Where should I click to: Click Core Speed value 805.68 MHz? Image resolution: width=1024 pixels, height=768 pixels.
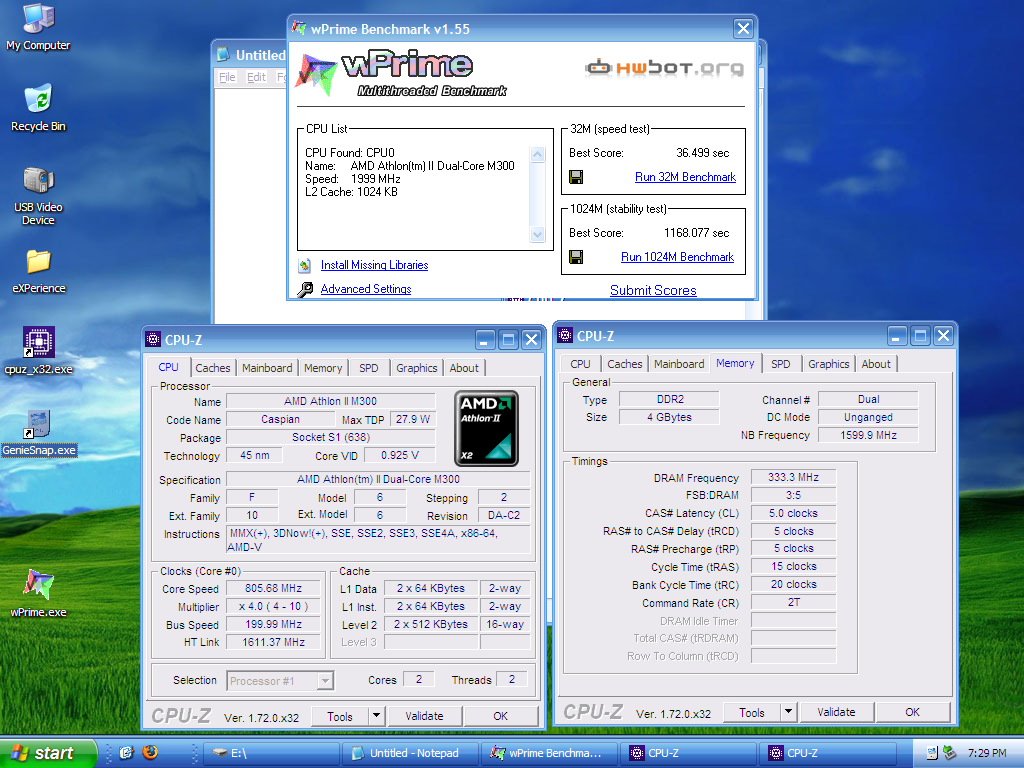274,588
